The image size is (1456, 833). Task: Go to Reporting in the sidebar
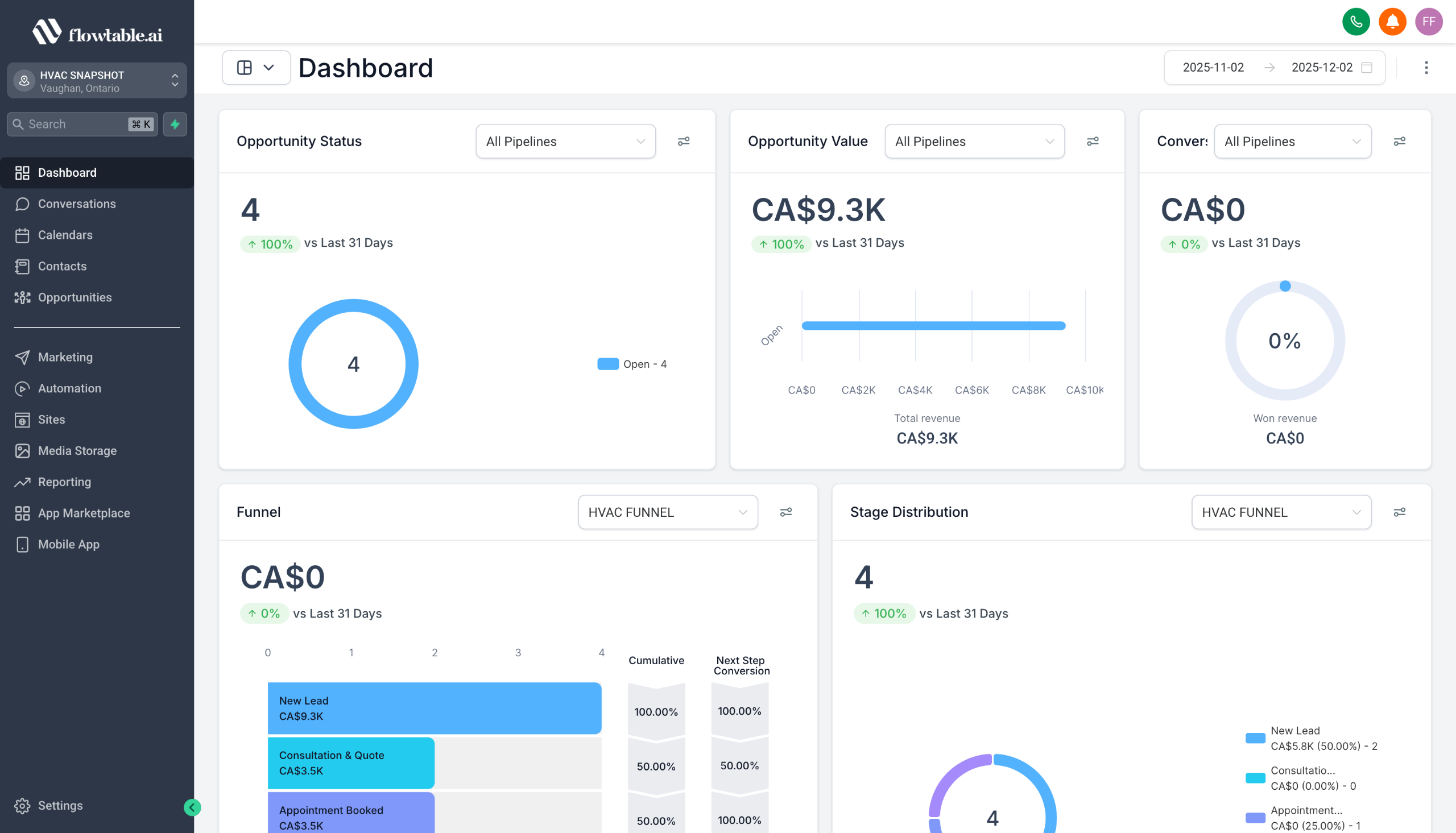(64, 482)
